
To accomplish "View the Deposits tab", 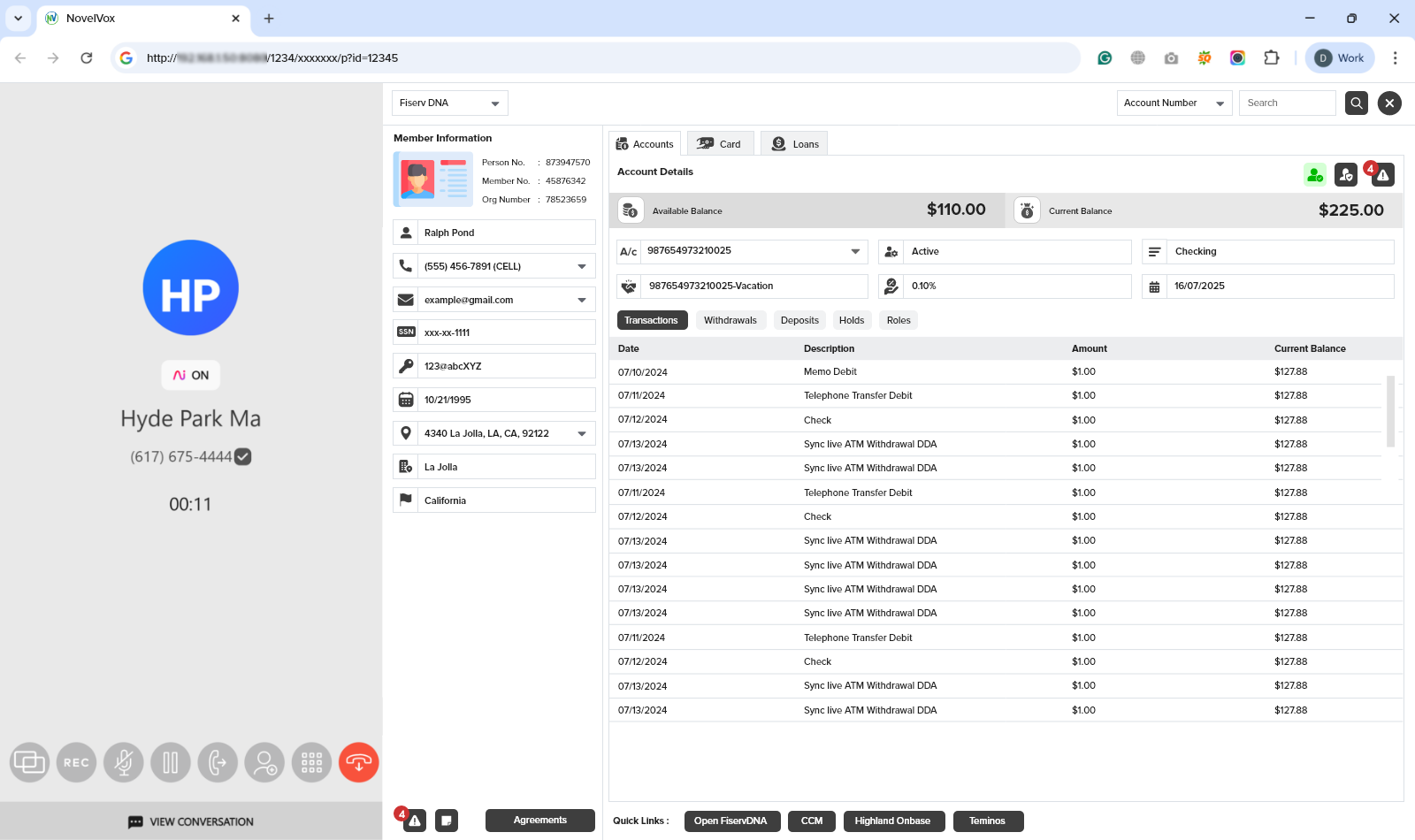I will (799, 320).
